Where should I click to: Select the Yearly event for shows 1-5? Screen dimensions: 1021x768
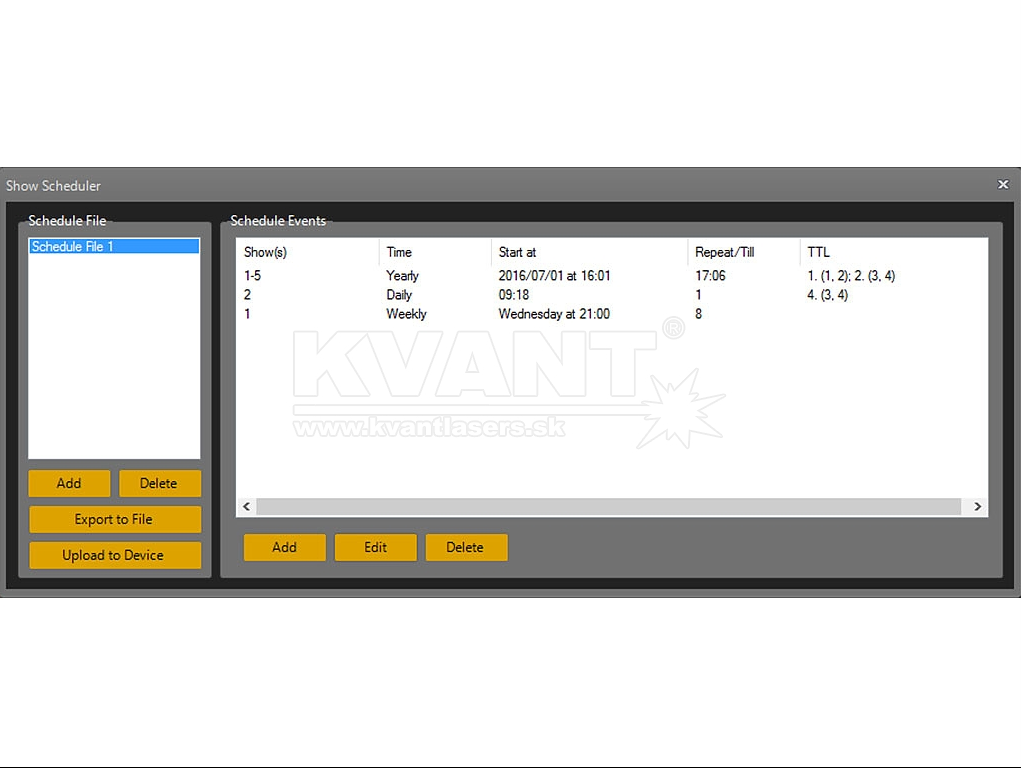click(x=402, y=275)
